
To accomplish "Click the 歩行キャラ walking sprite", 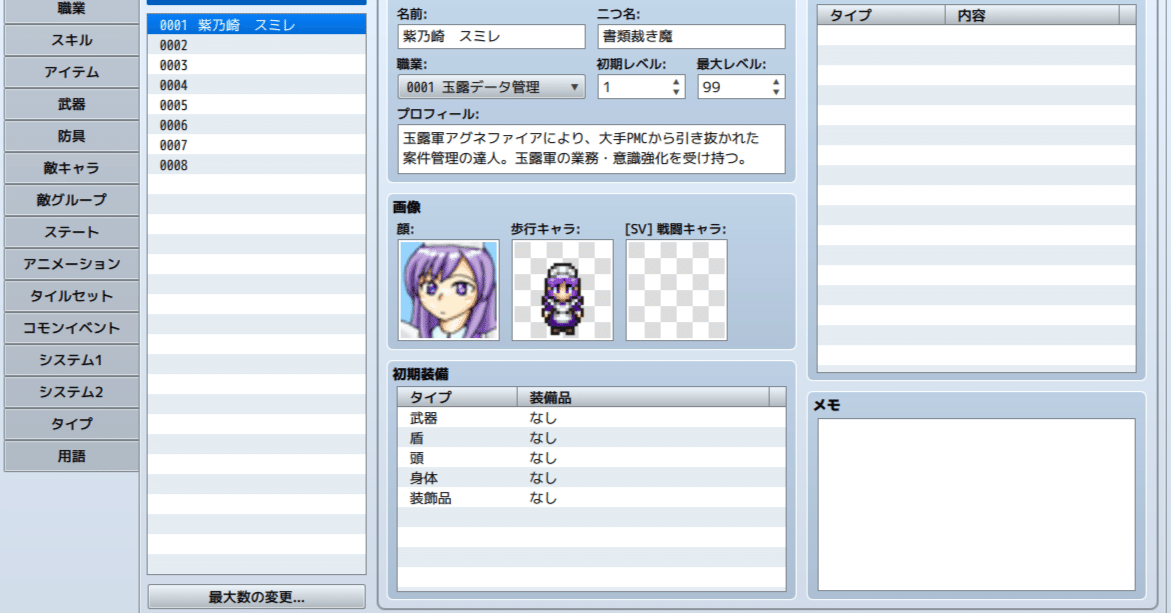I will (x=562, y=290).
